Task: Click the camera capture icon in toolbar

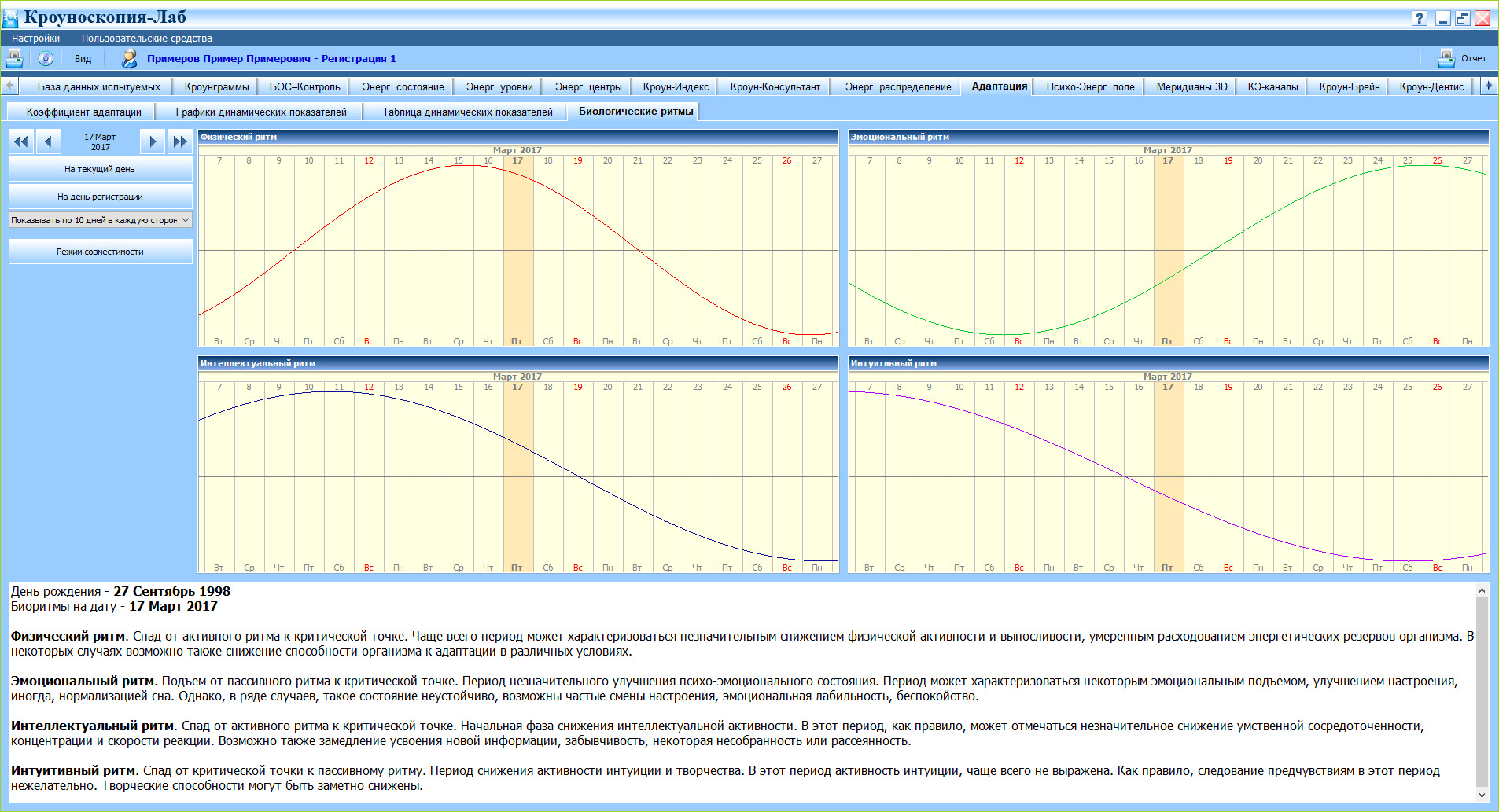Action: pos(14,58)
